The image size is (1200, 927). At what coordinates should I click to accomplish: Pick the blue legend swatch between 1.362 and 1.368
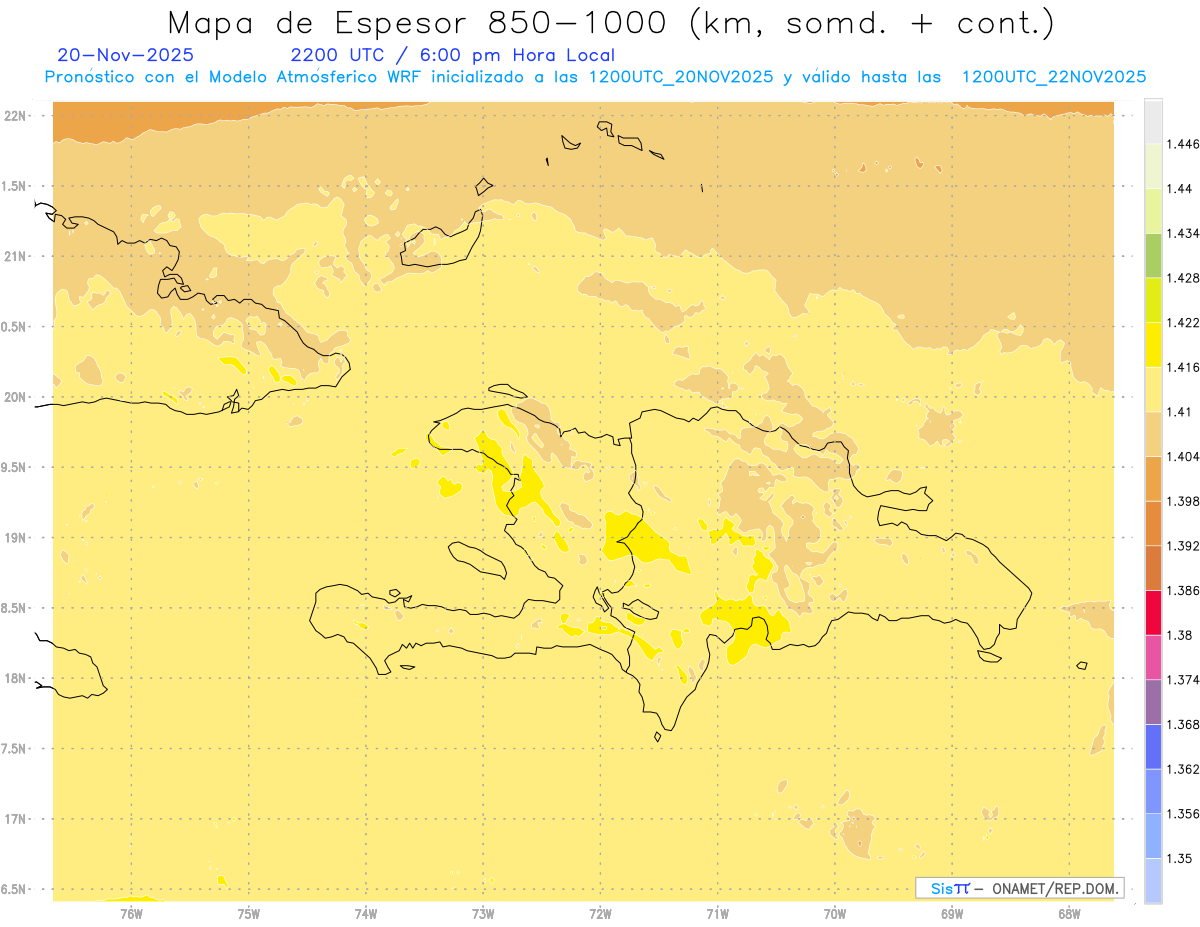point(1153,747)
